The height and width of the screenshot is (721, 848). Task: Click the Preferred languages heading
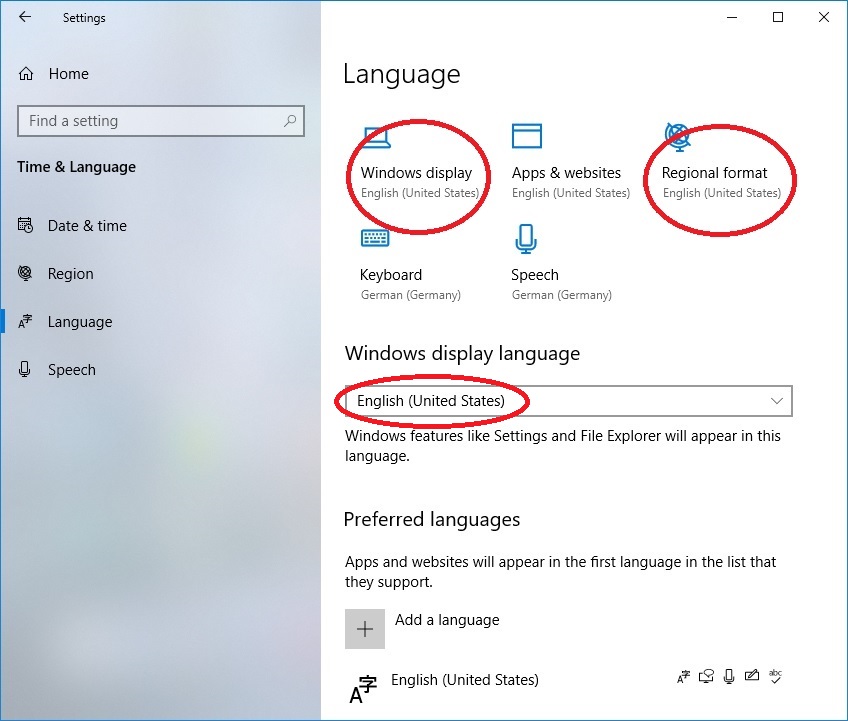[432, 519]
